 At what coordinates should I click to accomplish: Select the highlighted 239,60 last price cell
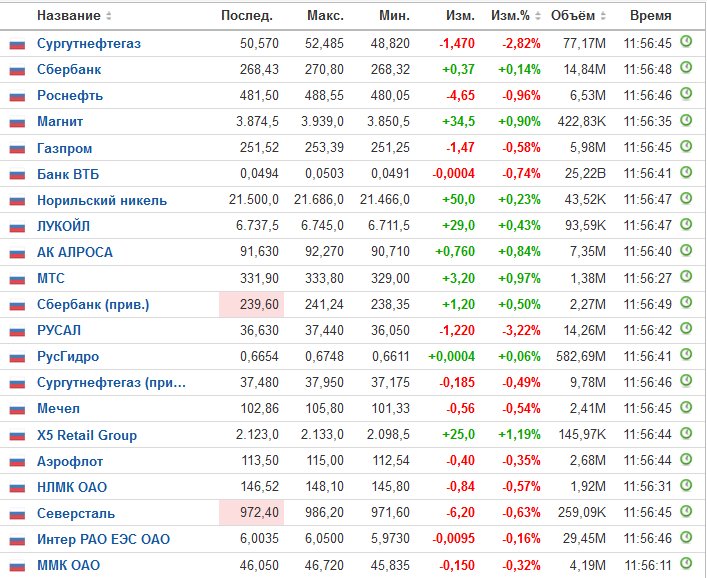point(252,304)
